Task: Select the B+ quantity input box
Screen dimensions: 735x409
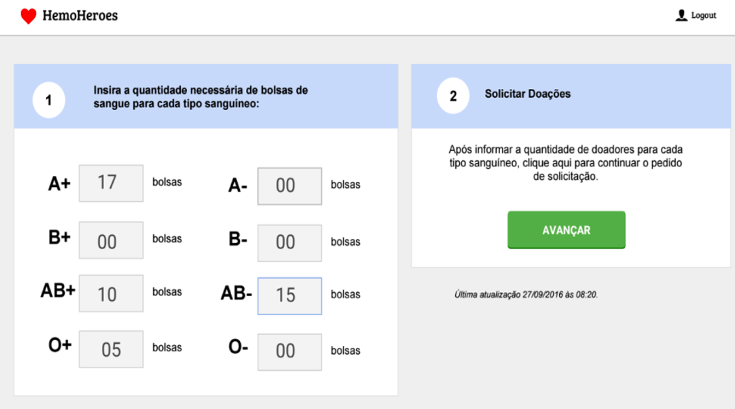Action: (110, 241)
